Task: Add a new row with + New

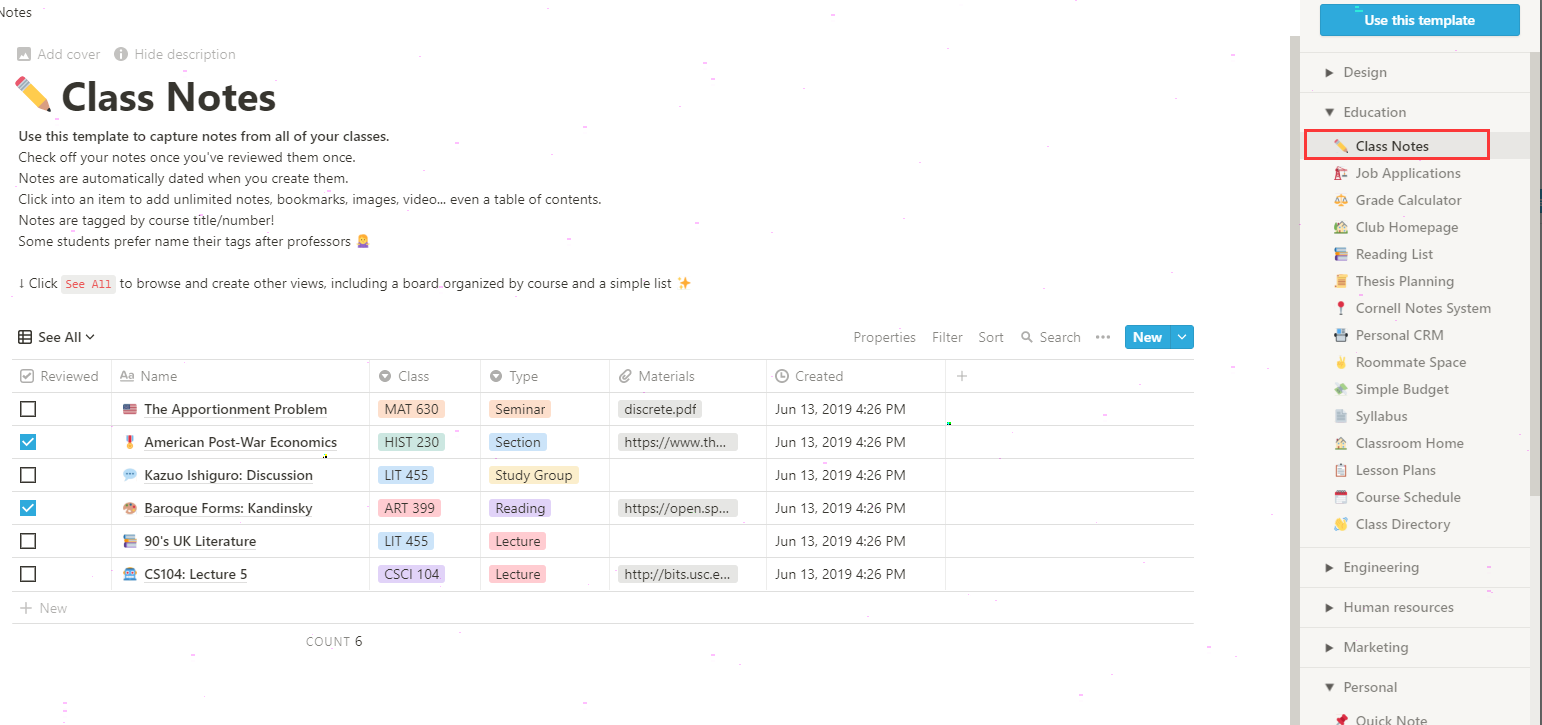Action: click(44, 608)
